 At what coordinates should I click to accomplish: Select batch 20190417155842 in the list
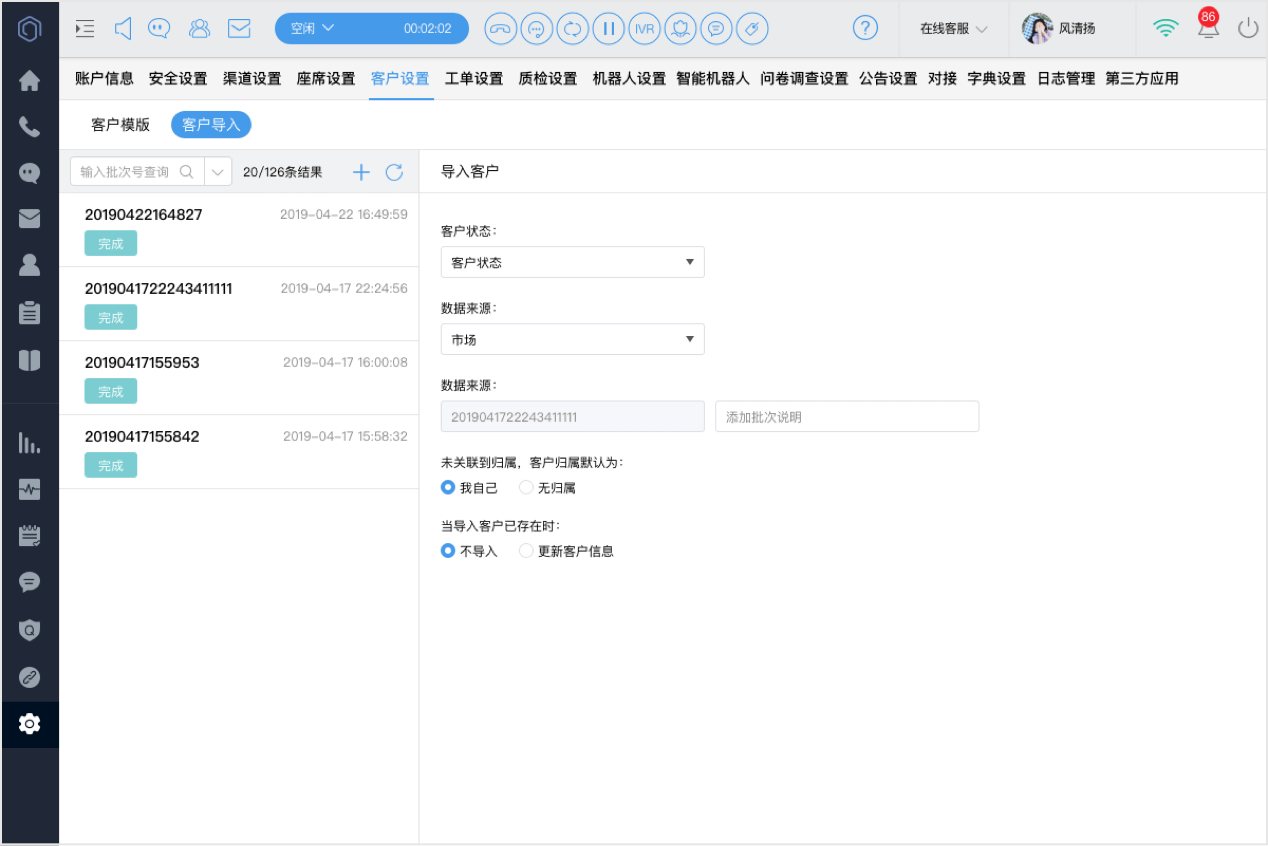click(x=239, y=452)
